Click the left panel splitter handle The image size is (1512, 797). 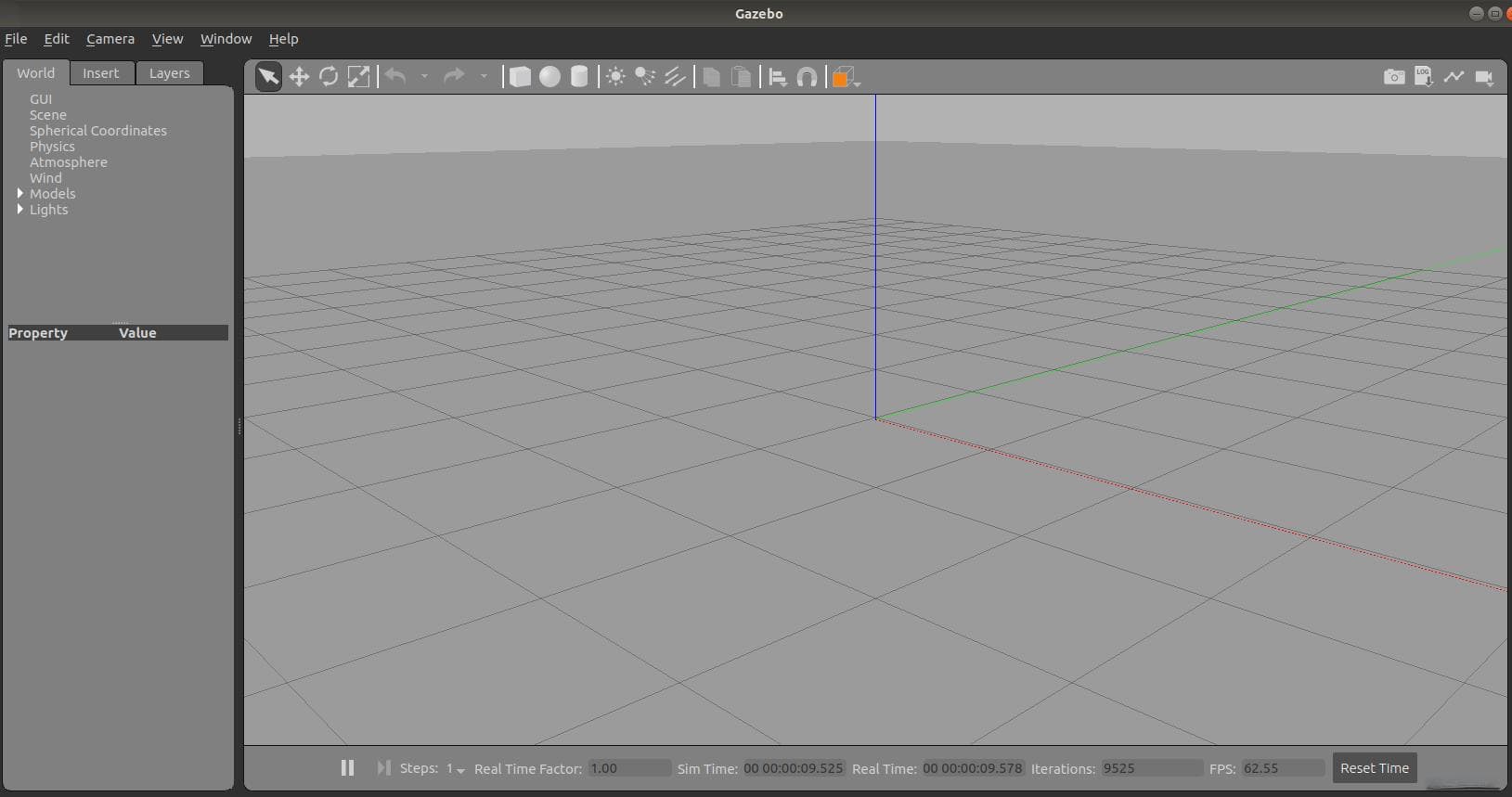pos(239,427)
